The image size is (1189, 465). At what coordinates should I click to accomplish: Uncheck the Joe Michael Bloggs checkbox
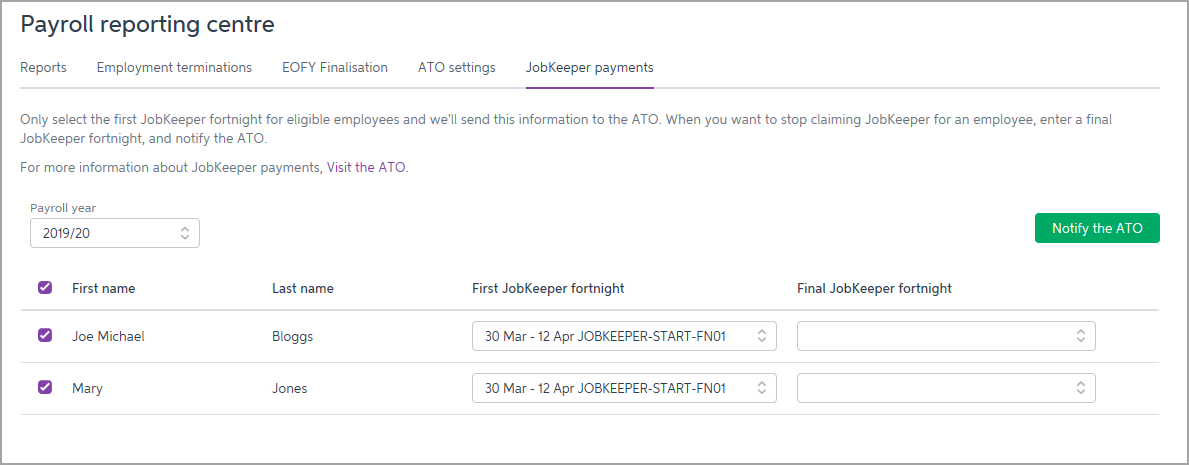(x=45, y=336)
